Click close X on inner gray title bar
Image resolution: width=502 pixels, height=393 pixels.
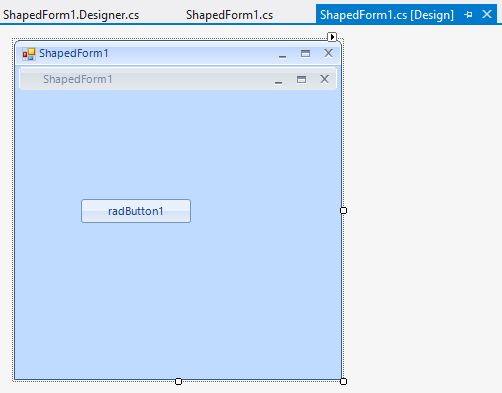pos(324,79)
